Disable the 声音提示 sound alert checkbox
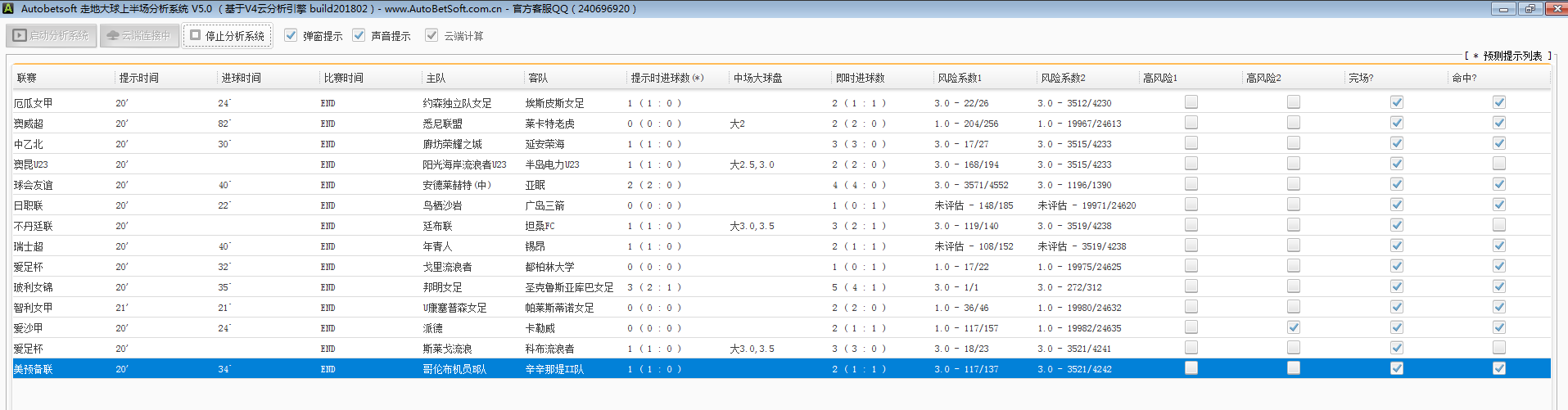The image size is (1568, 410). [359, 35]
